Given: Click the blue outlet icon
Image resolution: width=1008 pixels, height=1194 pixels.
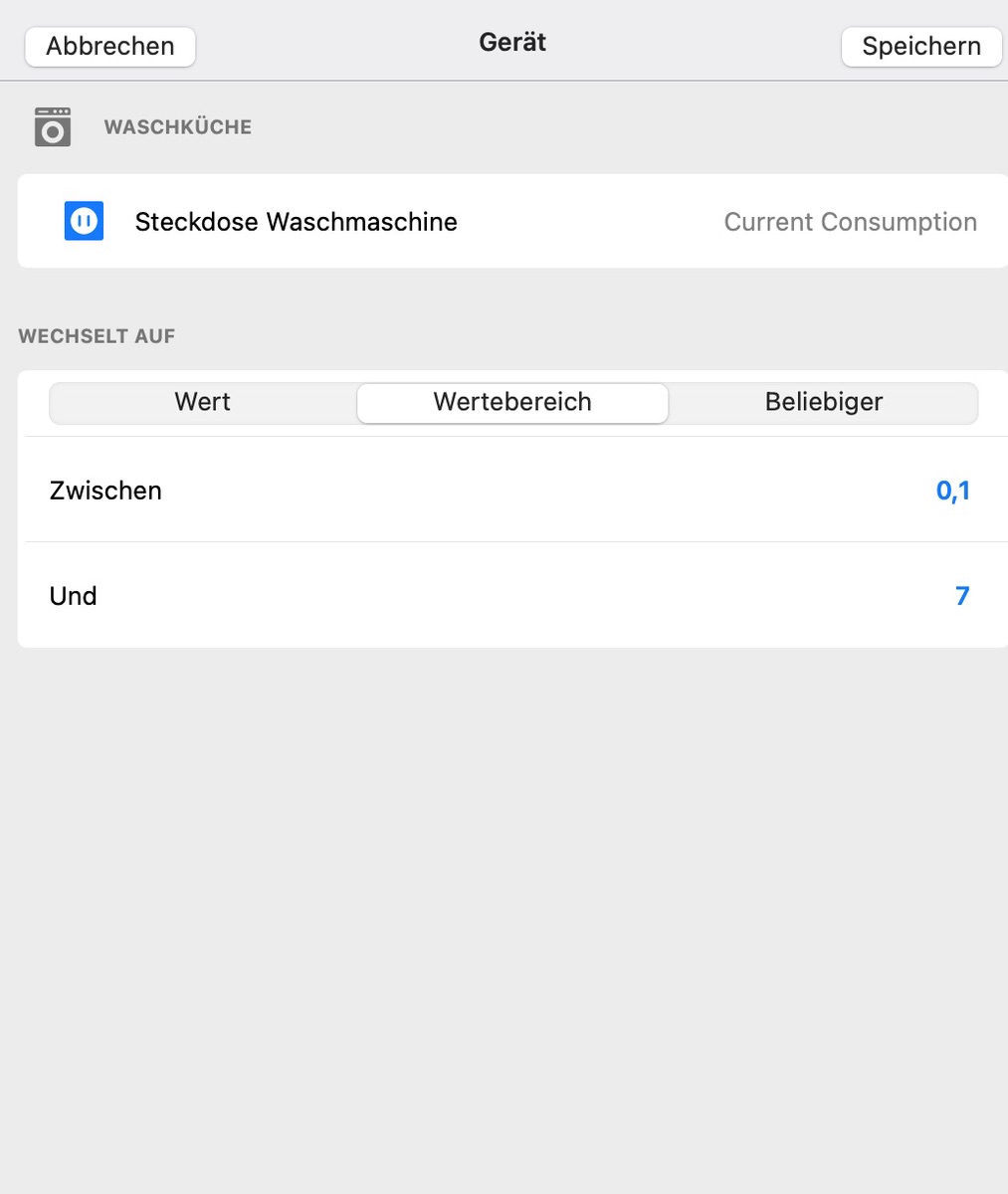Looking at the screenshot, I should coord(84,221).
